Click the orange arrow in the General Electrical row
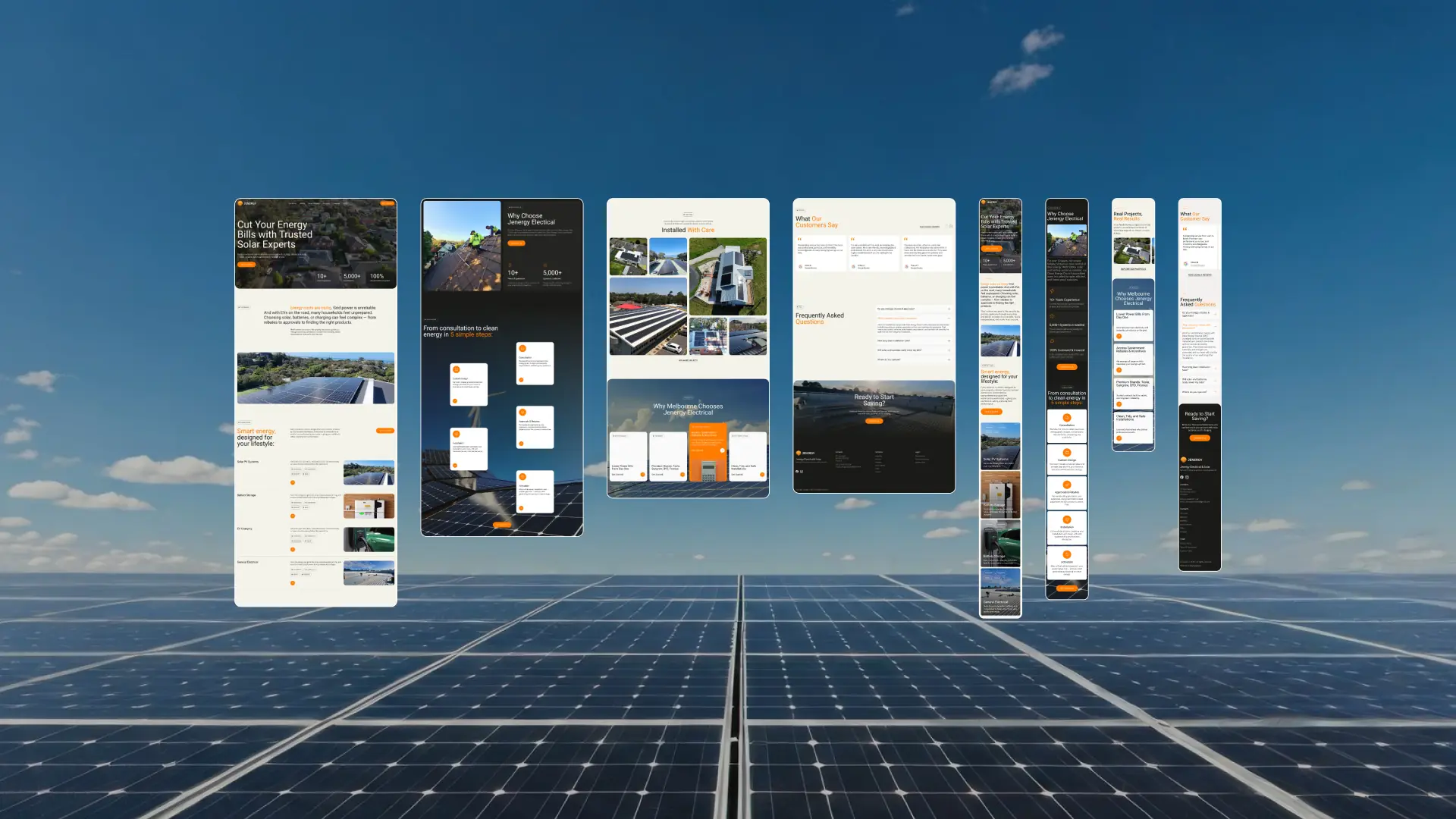 [x=293, y=583]
